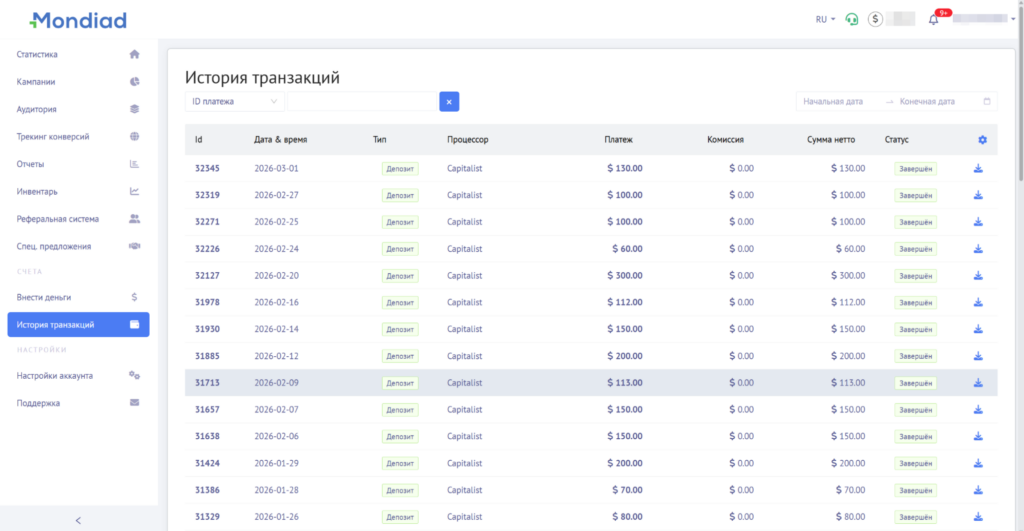Image resolution: width=1024 pixels, height=531 pixels.
Task: Open transaction ID 32319 link
Action: [x=207, y=195]
